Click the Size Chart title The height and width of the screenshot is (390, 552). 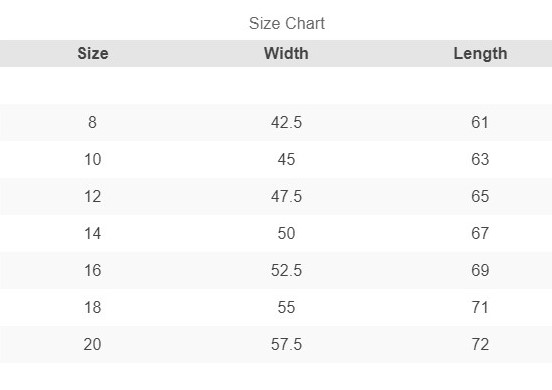click(287, 24)
